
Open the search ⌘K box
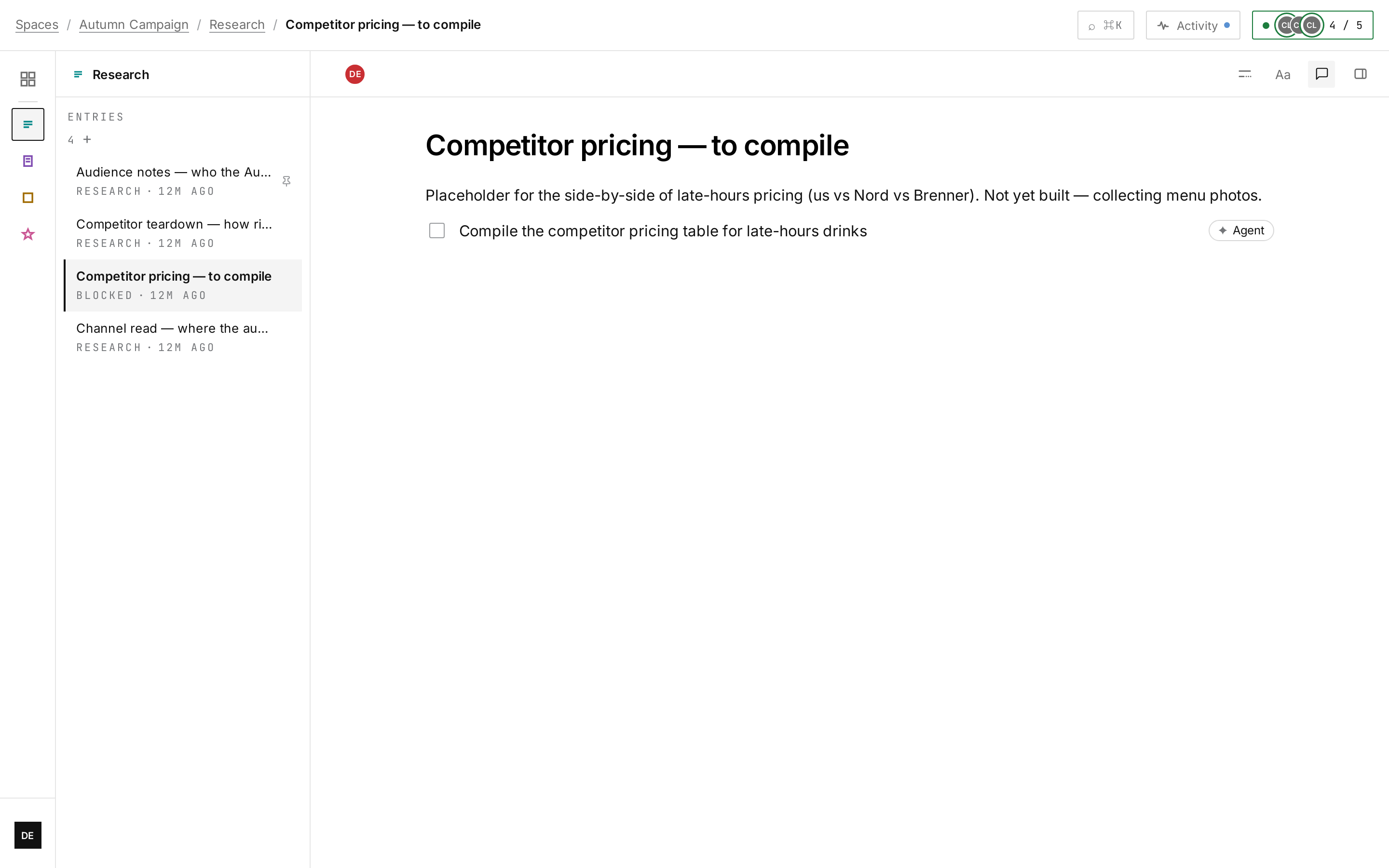coord(1105,25)
